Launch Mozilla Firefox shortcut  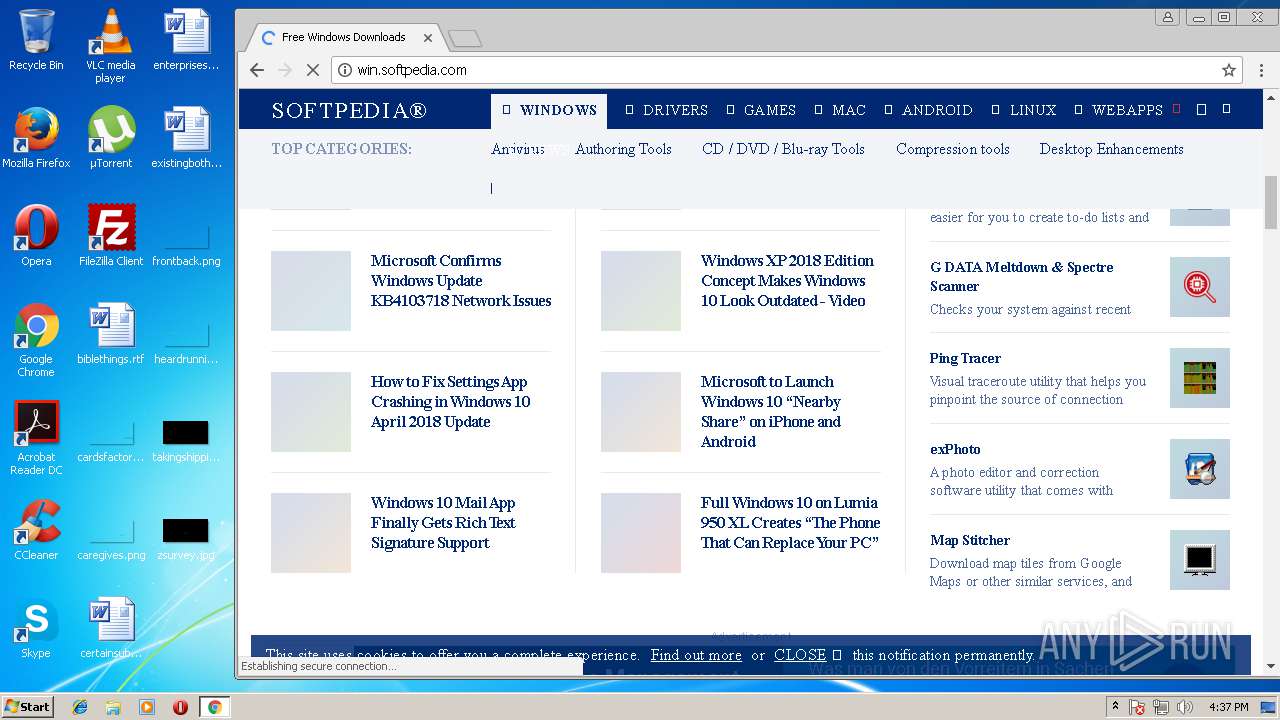(36, 138)
